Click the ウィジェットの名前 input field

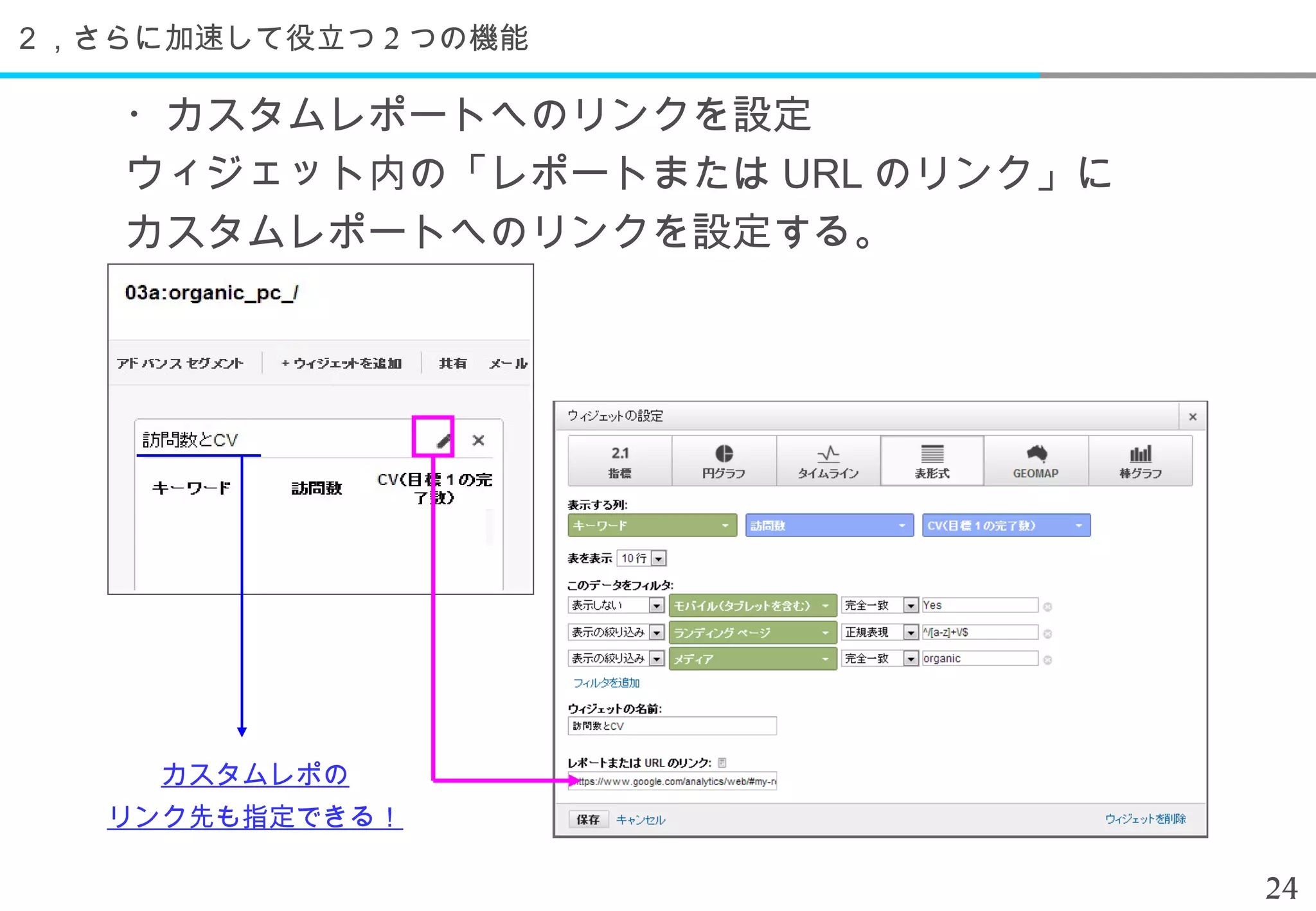[x=672, y=726]
